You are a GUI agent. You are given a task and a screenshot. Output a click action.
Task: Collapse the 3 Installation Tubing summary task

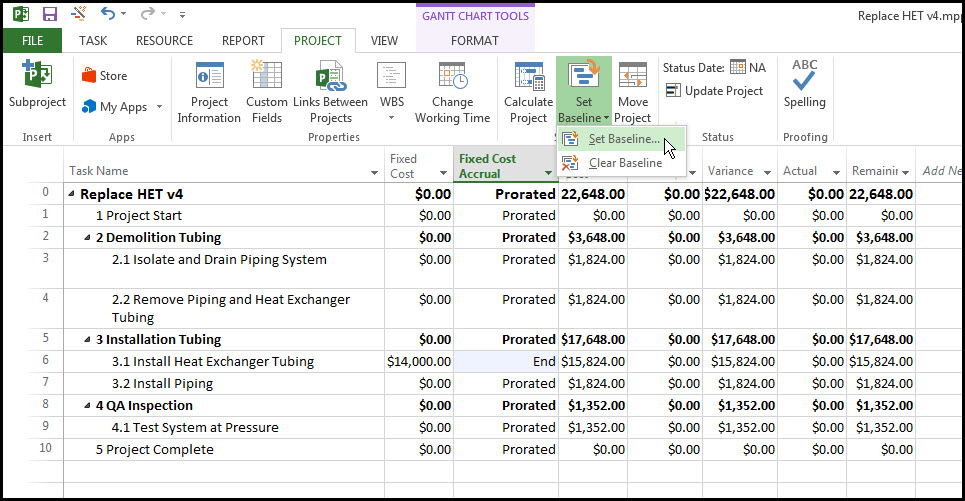point(87,340)
